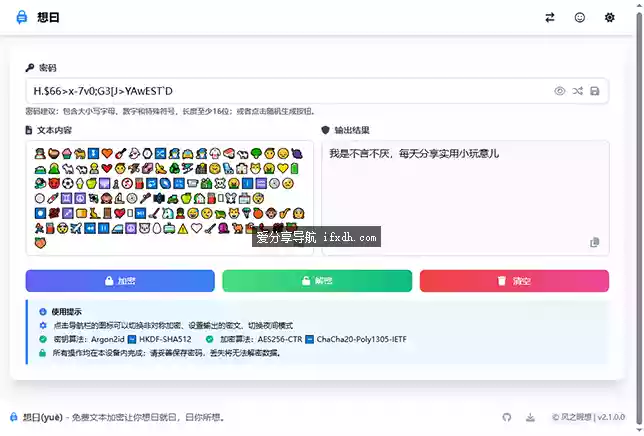Click the green 解密 decrypt button

click(x=317, y=281)
